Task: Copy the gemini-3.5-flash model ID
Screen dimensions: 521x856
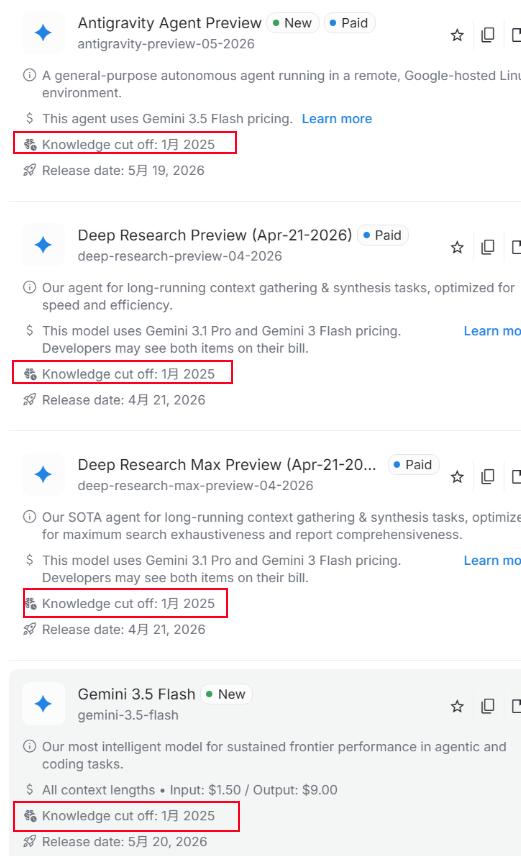Action: click(488, 706)
